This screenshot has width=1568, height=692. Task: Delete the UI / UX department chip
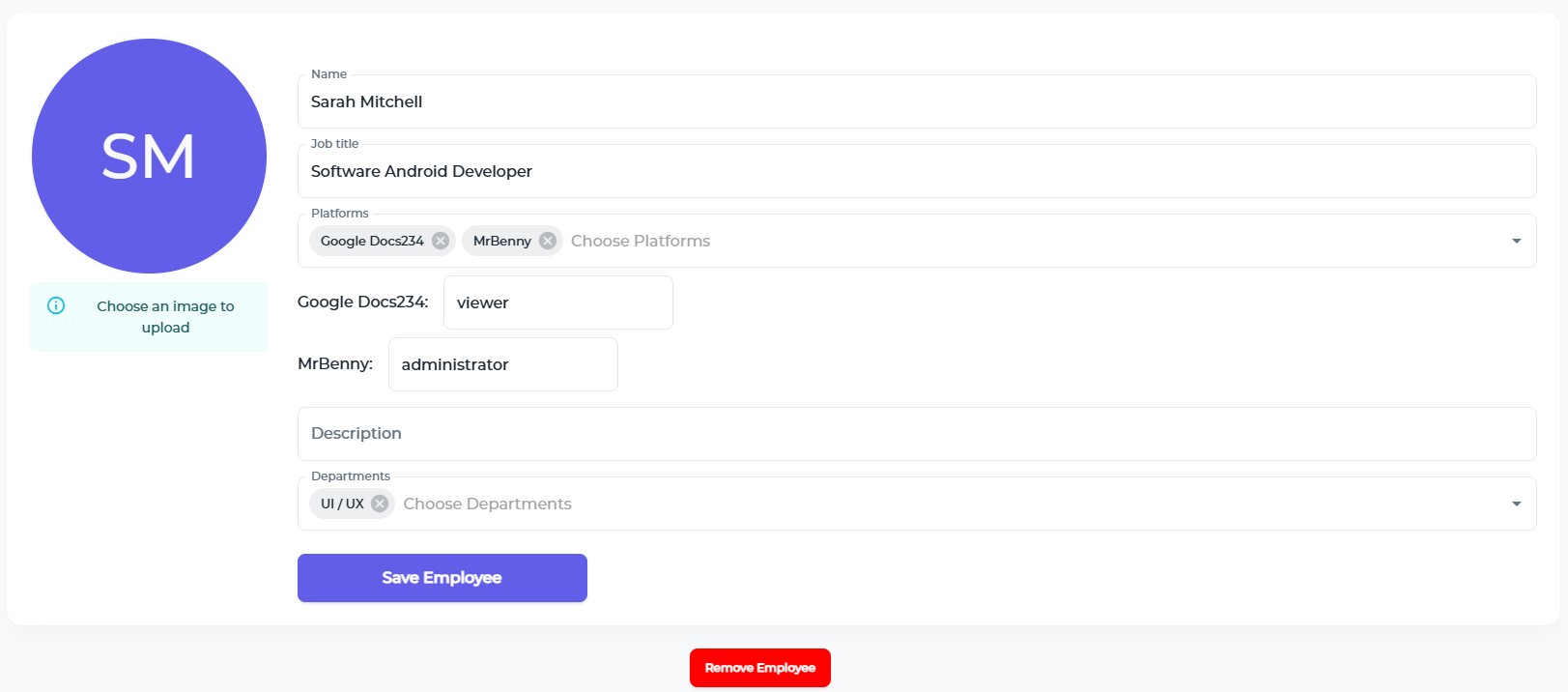[380, 504]
